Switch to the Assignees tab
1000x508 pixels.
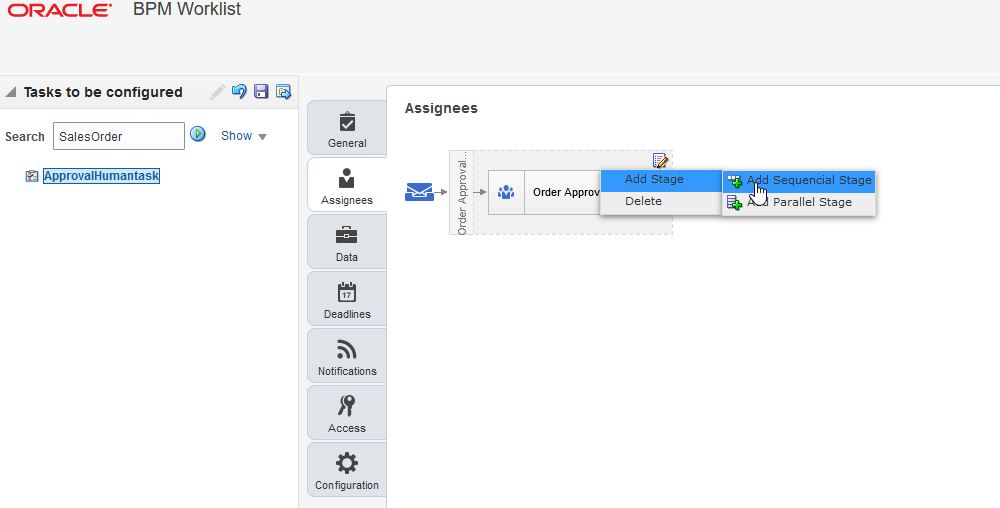coord(347,185)
